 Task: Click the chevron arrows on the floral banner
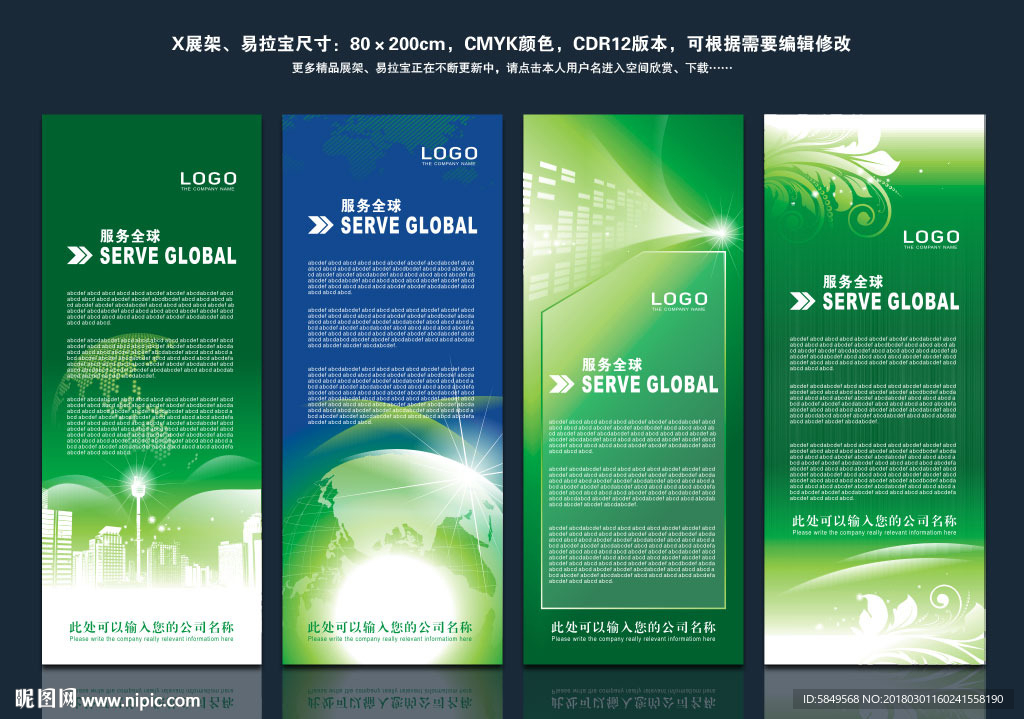click(802, 301)
